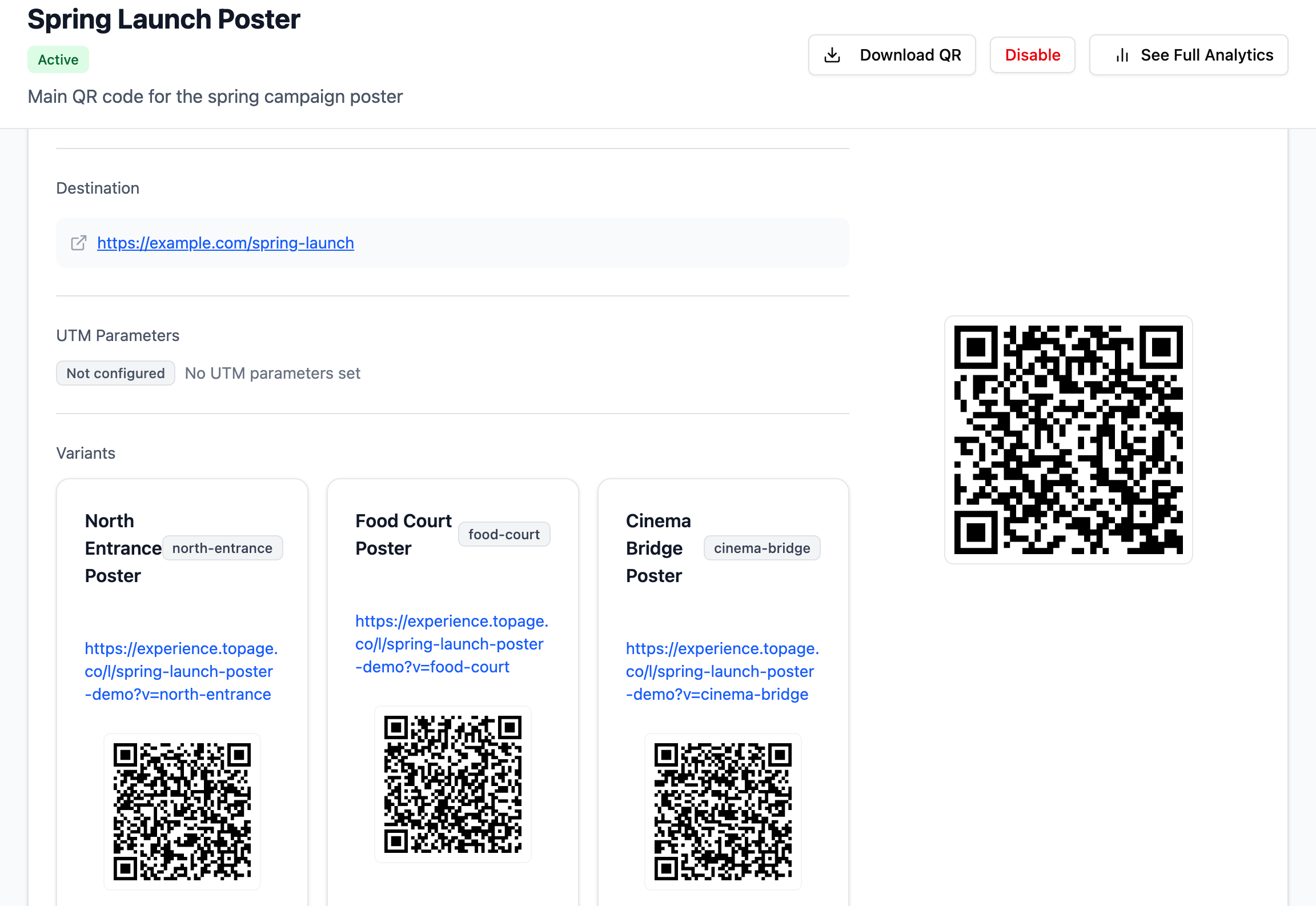
Task: Download the QR code
Action: point(892,55)
